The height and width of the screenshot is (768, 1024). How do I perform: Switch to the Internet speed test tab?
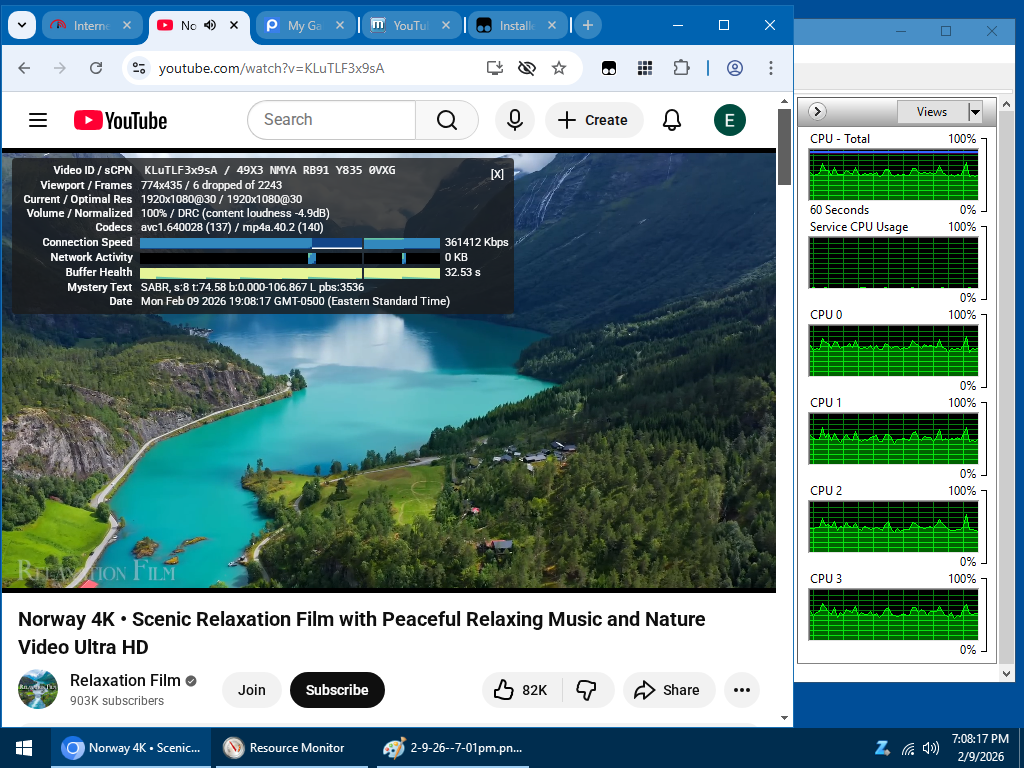(91, 25)
